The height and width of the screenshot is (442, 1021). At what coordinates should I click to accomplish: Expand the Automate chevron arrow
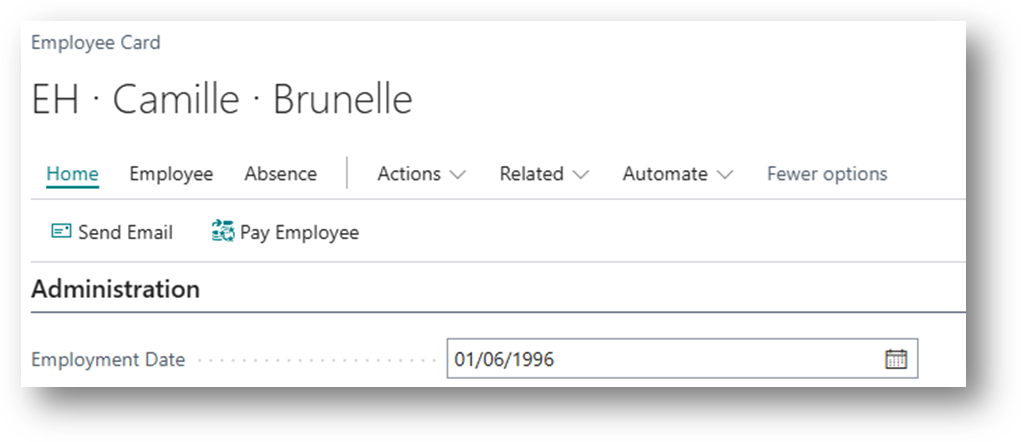[725, 174]
